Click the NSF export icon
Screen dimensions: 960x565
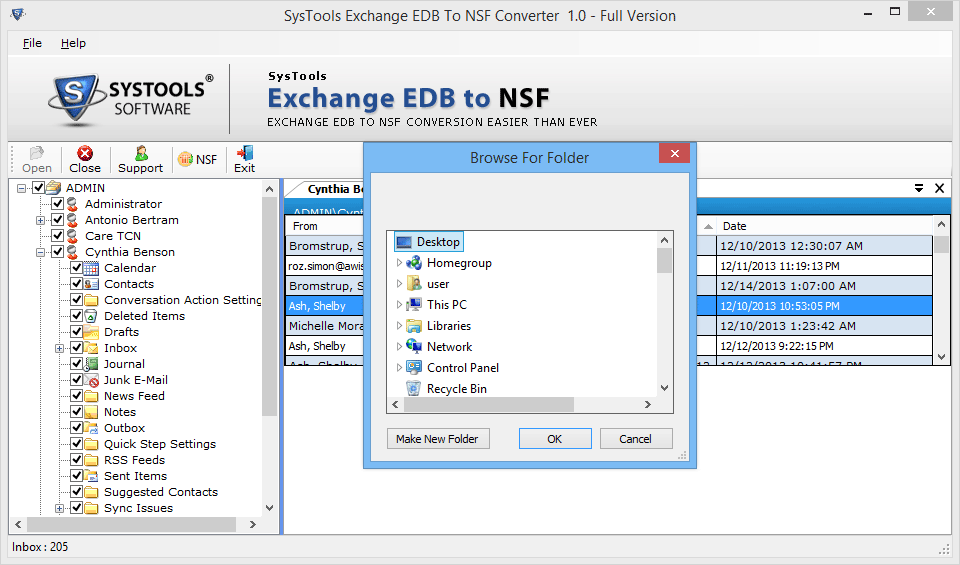coord(185,159)
